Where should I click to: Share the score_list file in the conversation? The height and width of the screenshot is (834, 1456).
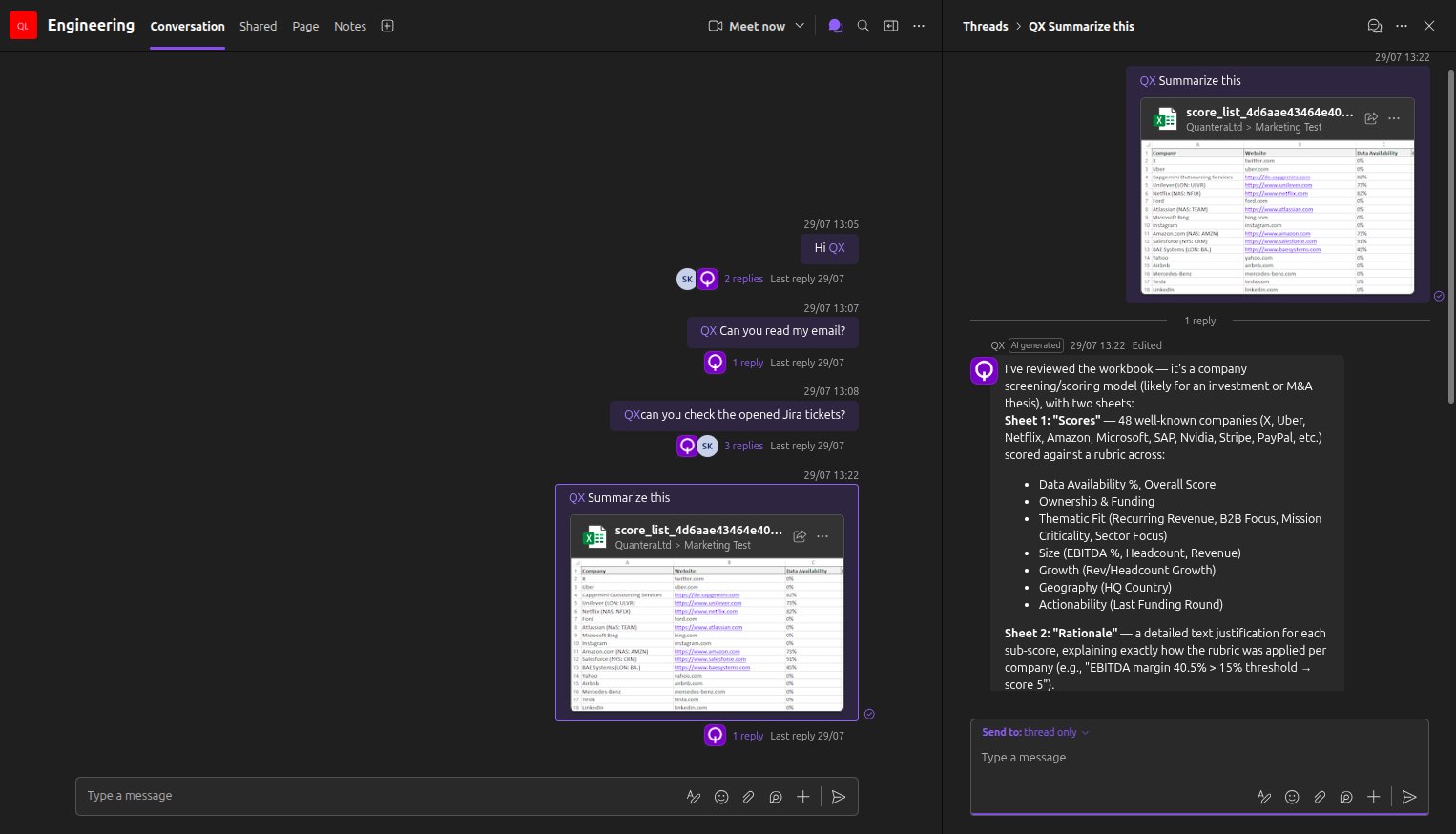pos(800,536)
